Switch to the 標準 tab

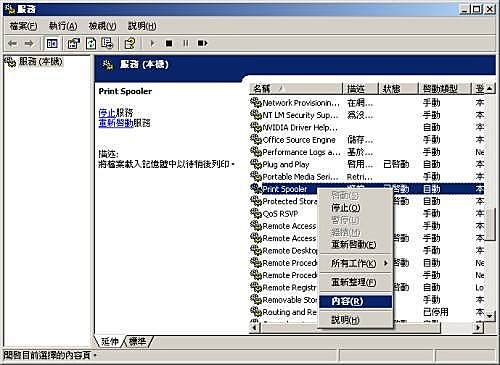[x=137, y=341]
